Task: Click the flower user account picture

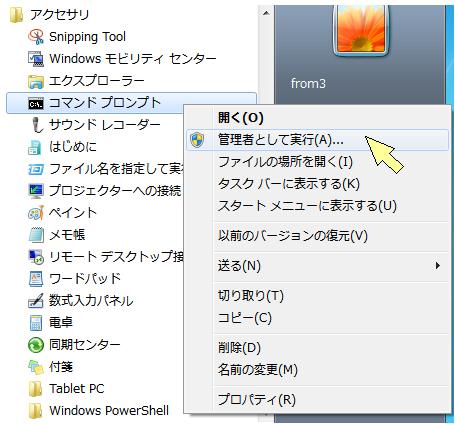Action: tap(361, 30)
